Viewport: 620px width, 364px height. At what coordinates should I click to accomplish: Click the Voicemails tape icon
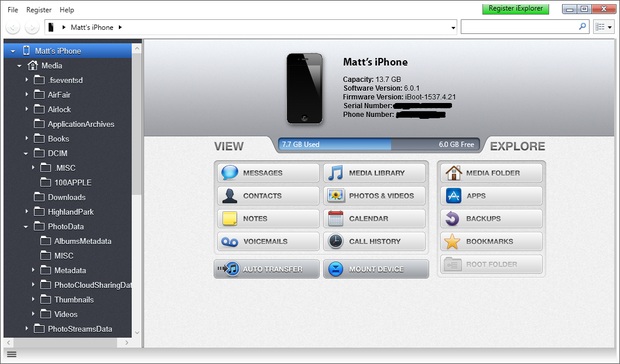[x=229, y=242]
